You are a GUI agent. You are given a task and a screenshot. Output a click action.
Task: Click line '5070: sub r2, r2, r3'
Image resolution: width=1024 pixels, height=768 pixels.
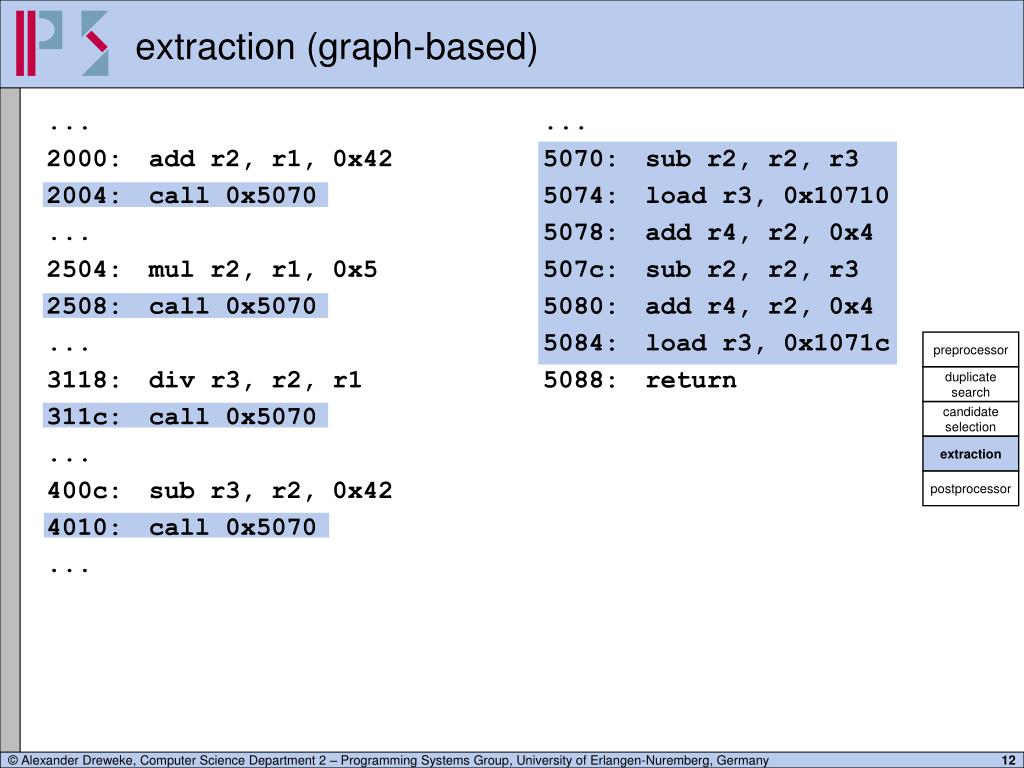(701, 159)
